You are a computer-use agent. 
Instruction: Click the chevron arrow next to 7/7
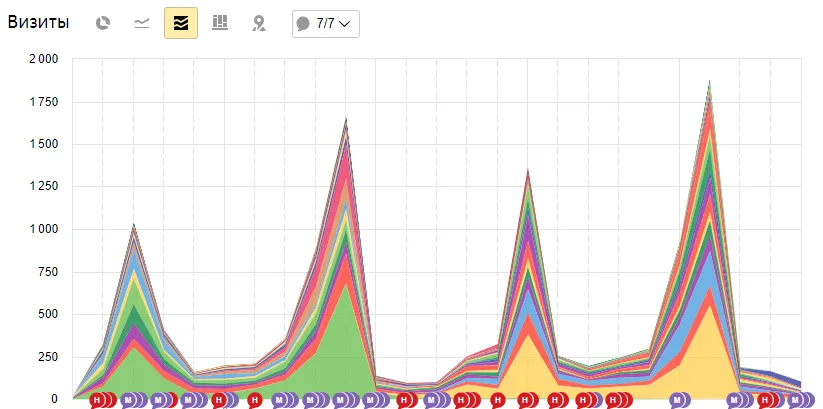click(x=345, y=24)
